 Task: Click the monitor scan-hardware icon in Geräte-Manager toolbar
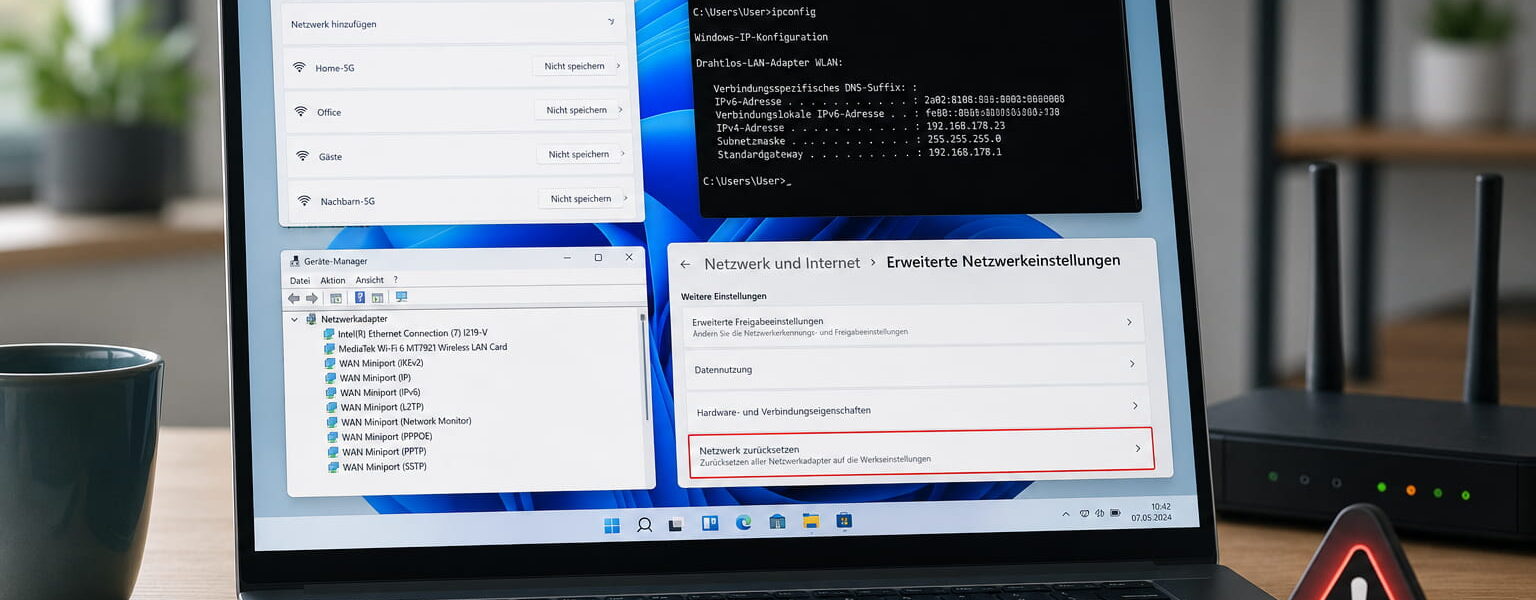point(401,297)
